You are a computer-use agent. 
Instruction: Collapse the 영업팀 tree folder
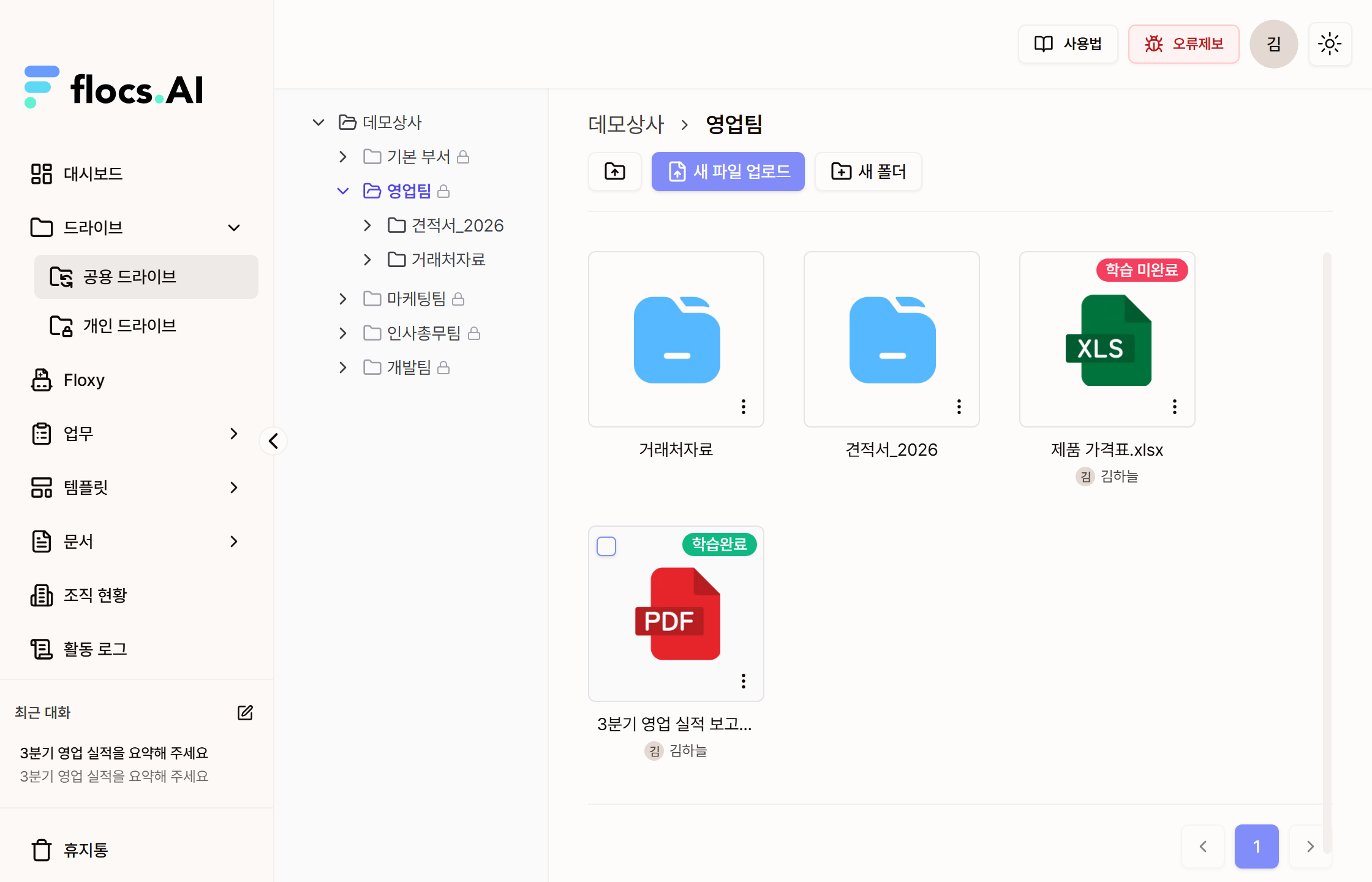343,191
